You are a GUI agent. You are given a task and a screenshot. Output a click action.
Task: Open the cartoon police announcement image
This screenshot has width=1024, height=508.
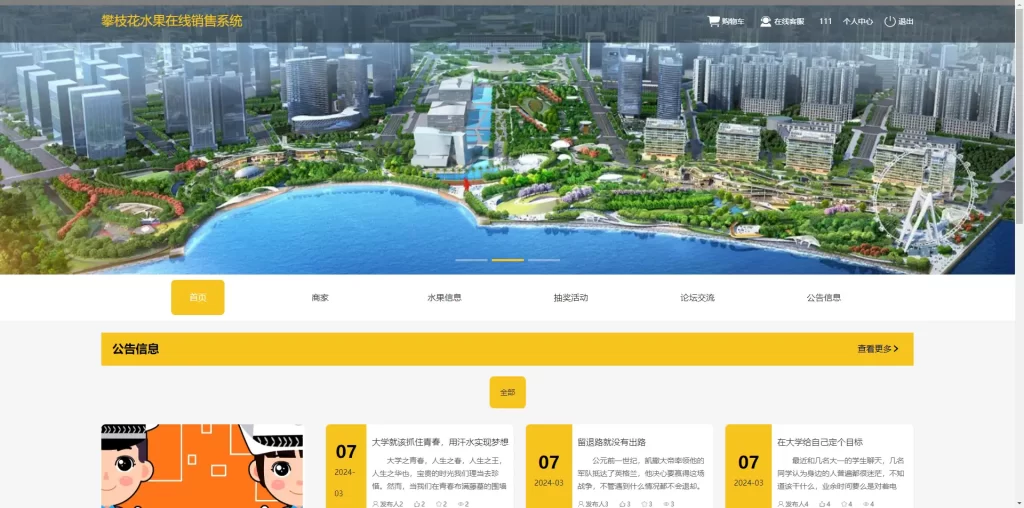(202, 466)
